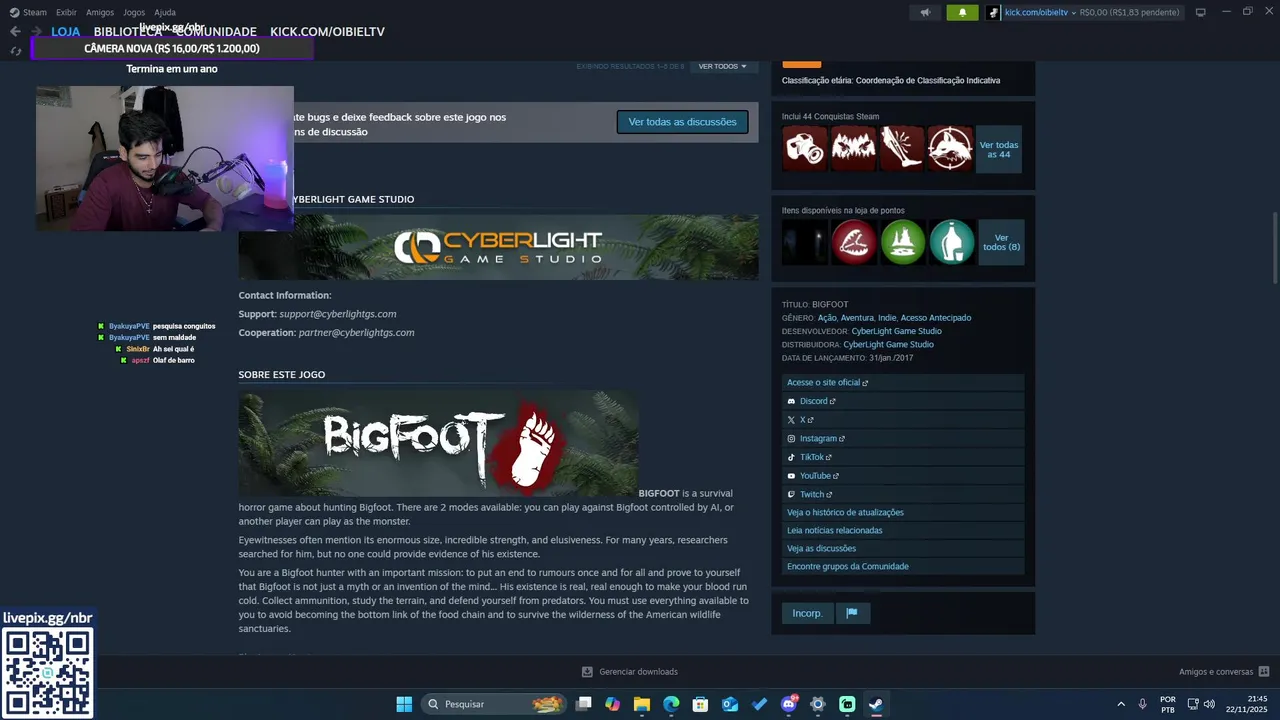
Task: Open the glowing eyes in forest achievement
Action: [x=853, y=149]
